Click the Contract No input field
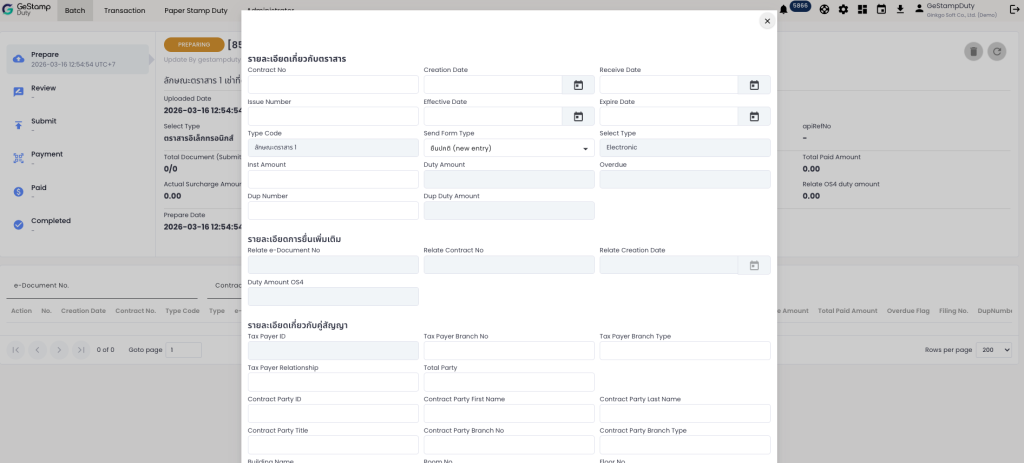Viewport: 1024px width, 463px height. pos(333,85)
